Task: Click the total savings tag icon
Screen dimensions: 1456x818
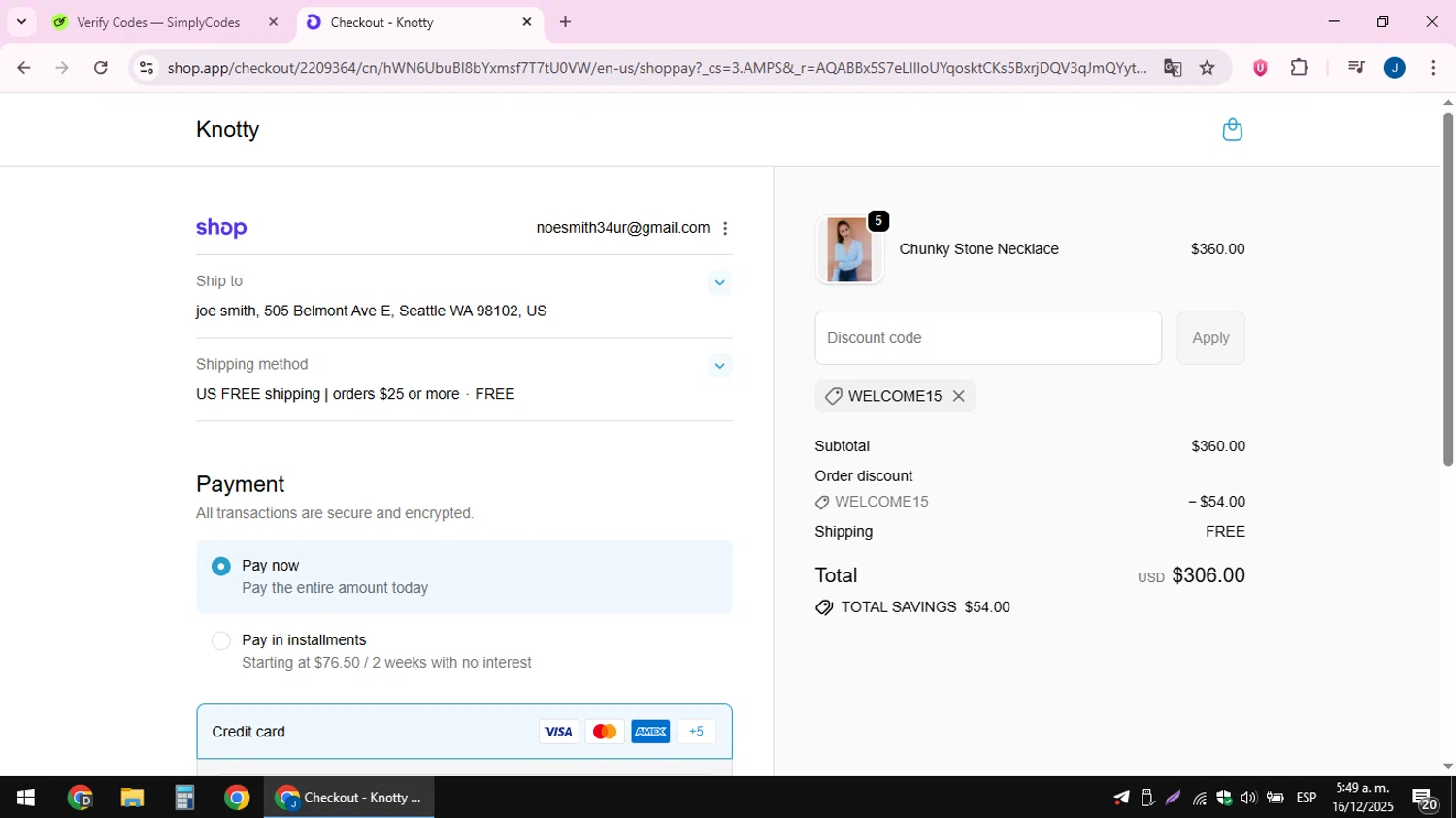Action: [824, 607]
